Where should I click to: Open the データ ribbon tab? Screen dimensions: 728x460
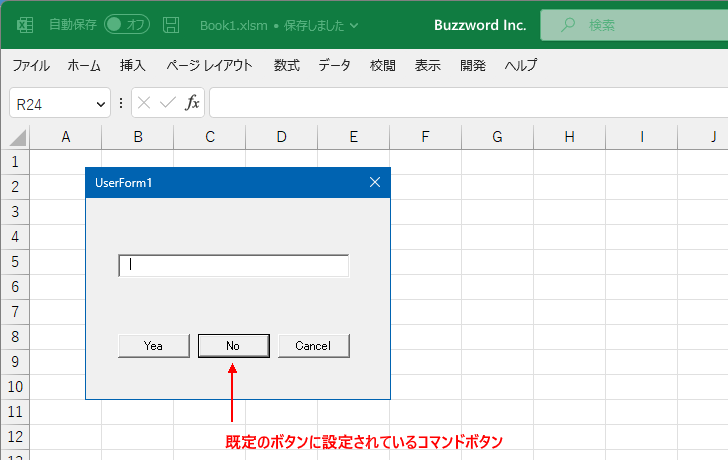click(x=334, y=65)
